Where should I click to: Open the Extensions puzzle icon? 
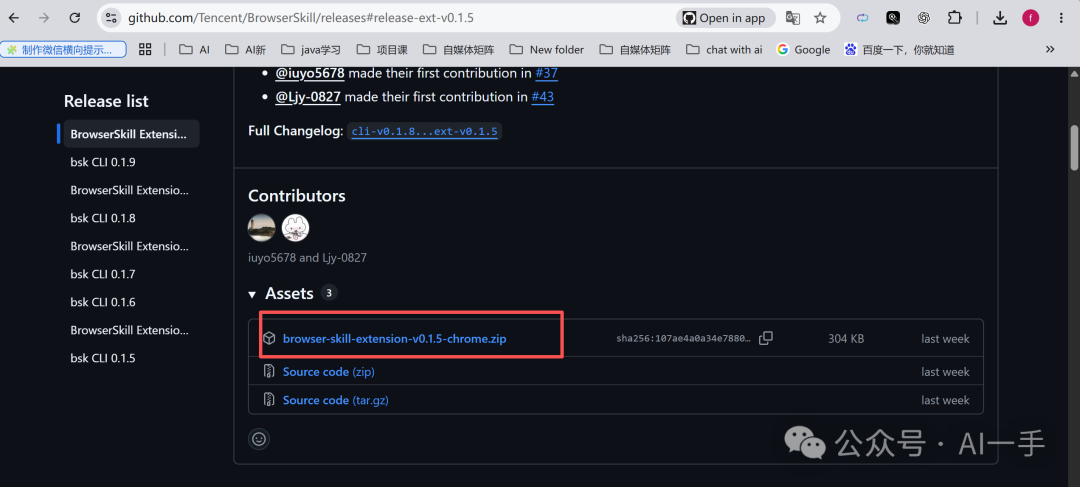tap(954, 18)
